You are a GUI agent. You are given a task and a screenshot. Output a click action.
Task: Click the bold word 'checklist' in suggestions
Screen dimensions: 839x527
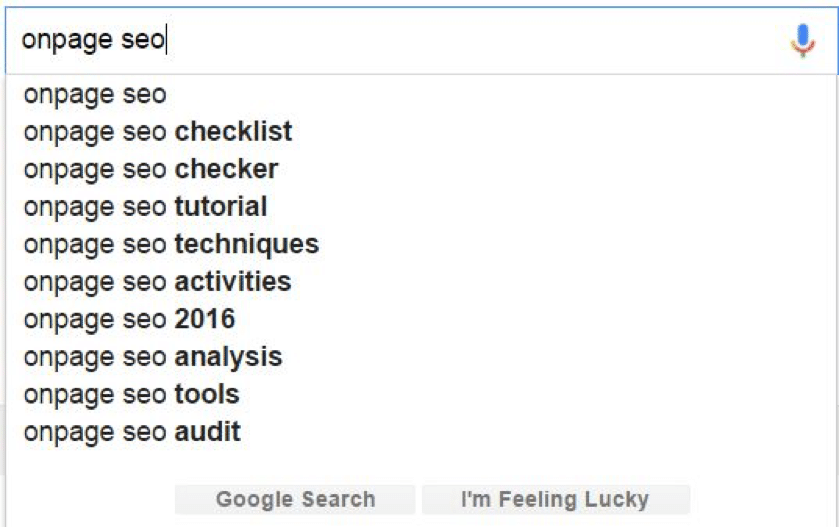tap(233, 132)
